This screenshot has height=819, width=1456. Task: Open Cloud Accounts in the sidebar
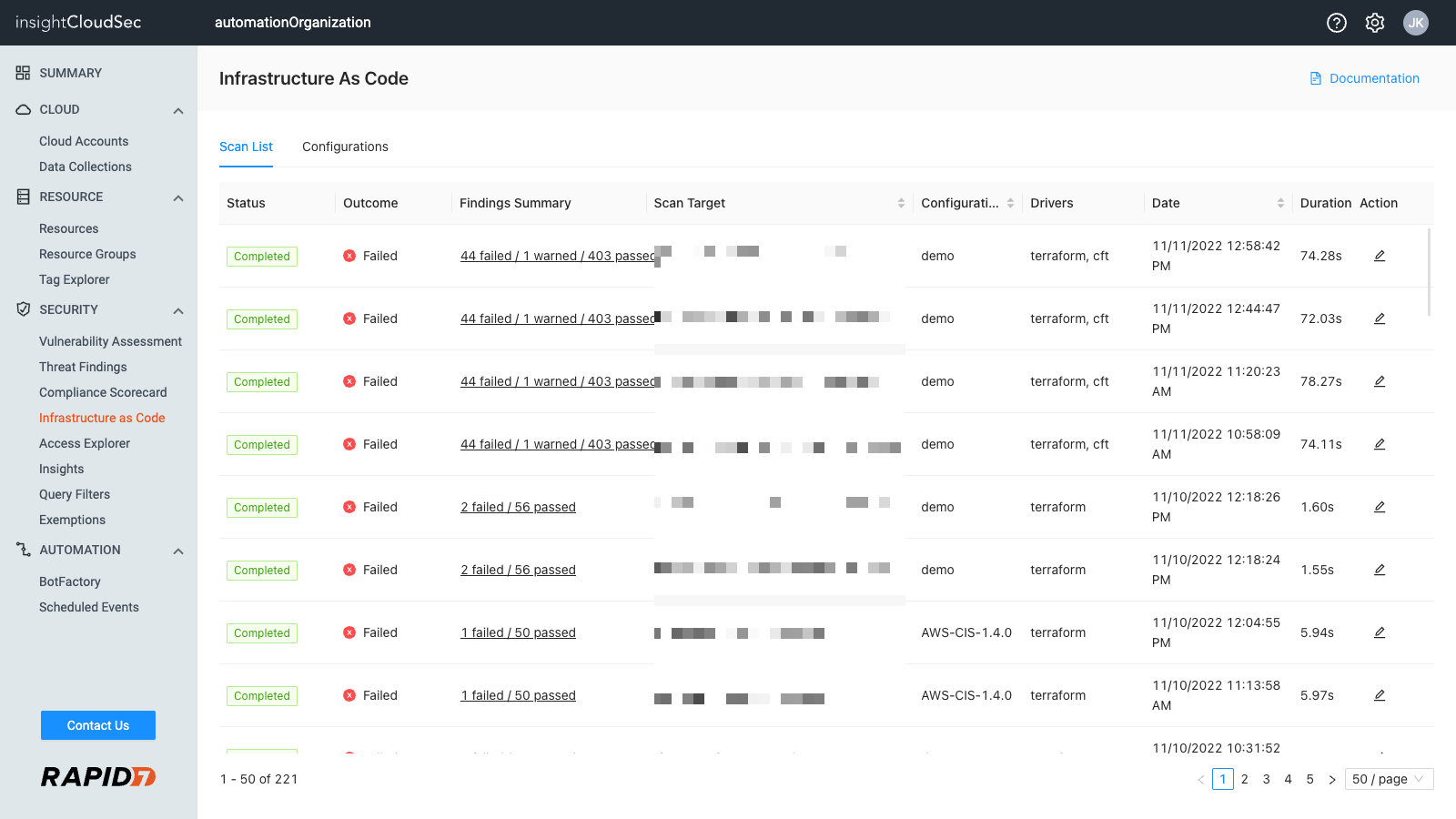[84, 141]
